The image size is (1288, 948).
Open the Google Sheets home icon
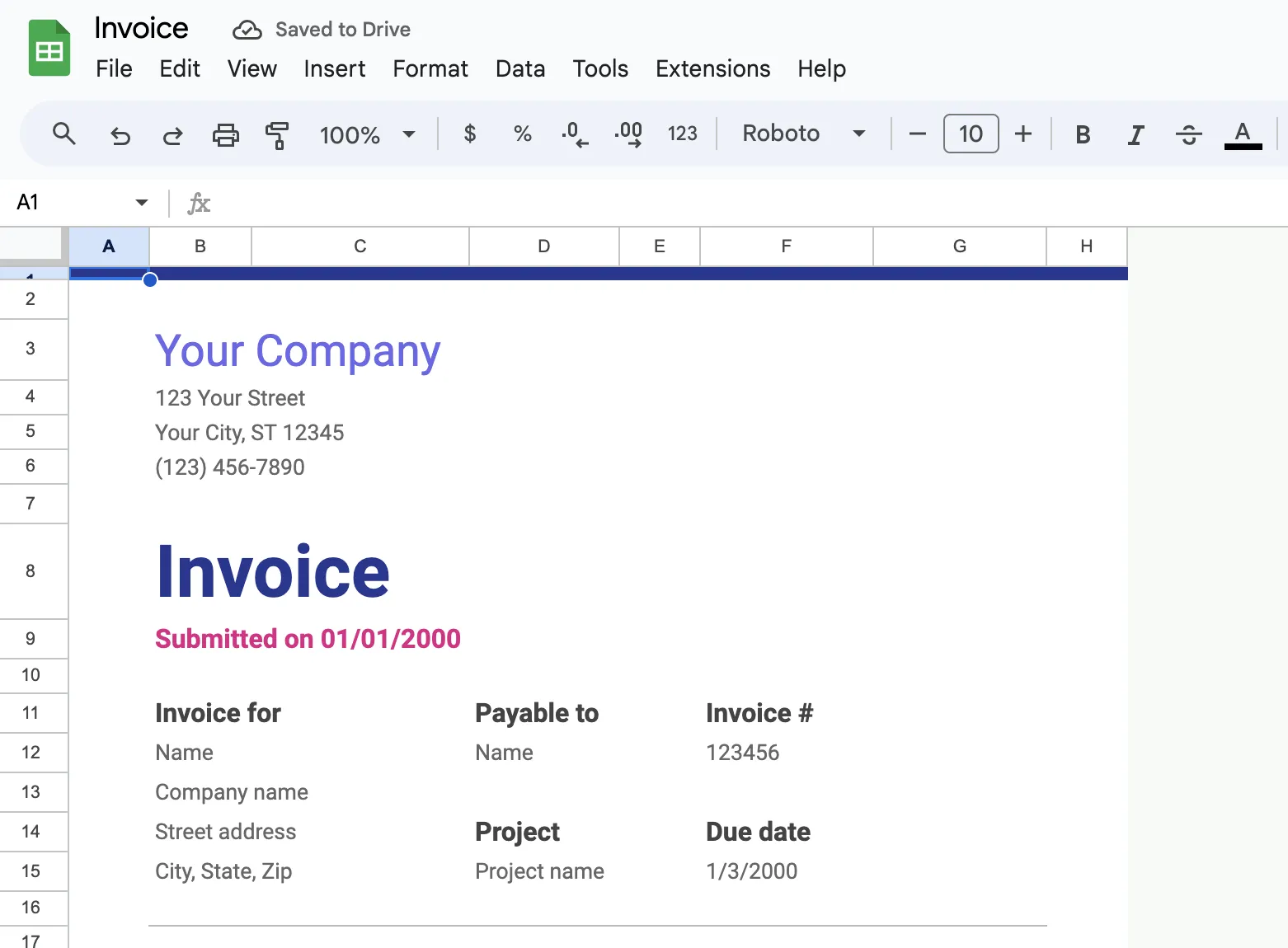click(x=49, y=49)
